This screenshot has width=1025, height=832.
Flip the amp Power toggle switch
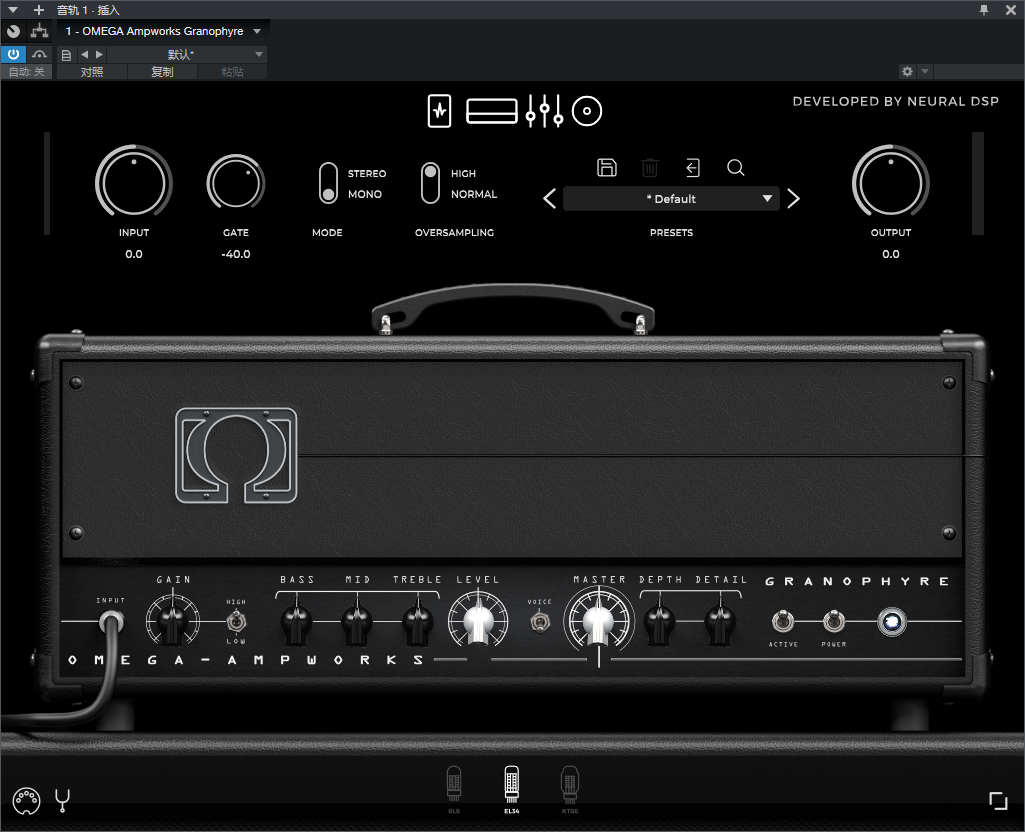pyautogui.click(x=833, y=621)
